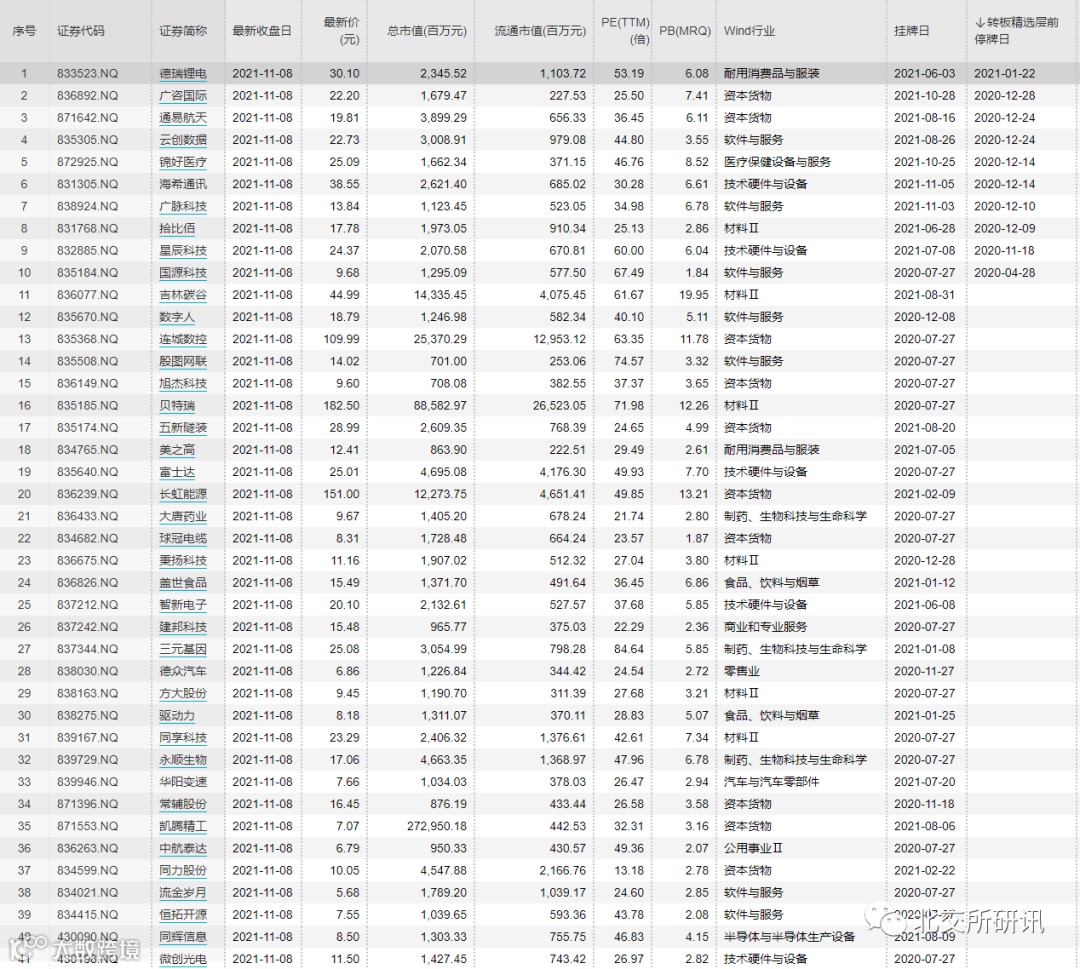Open the 通易航天 security link

tap(183, 118)
